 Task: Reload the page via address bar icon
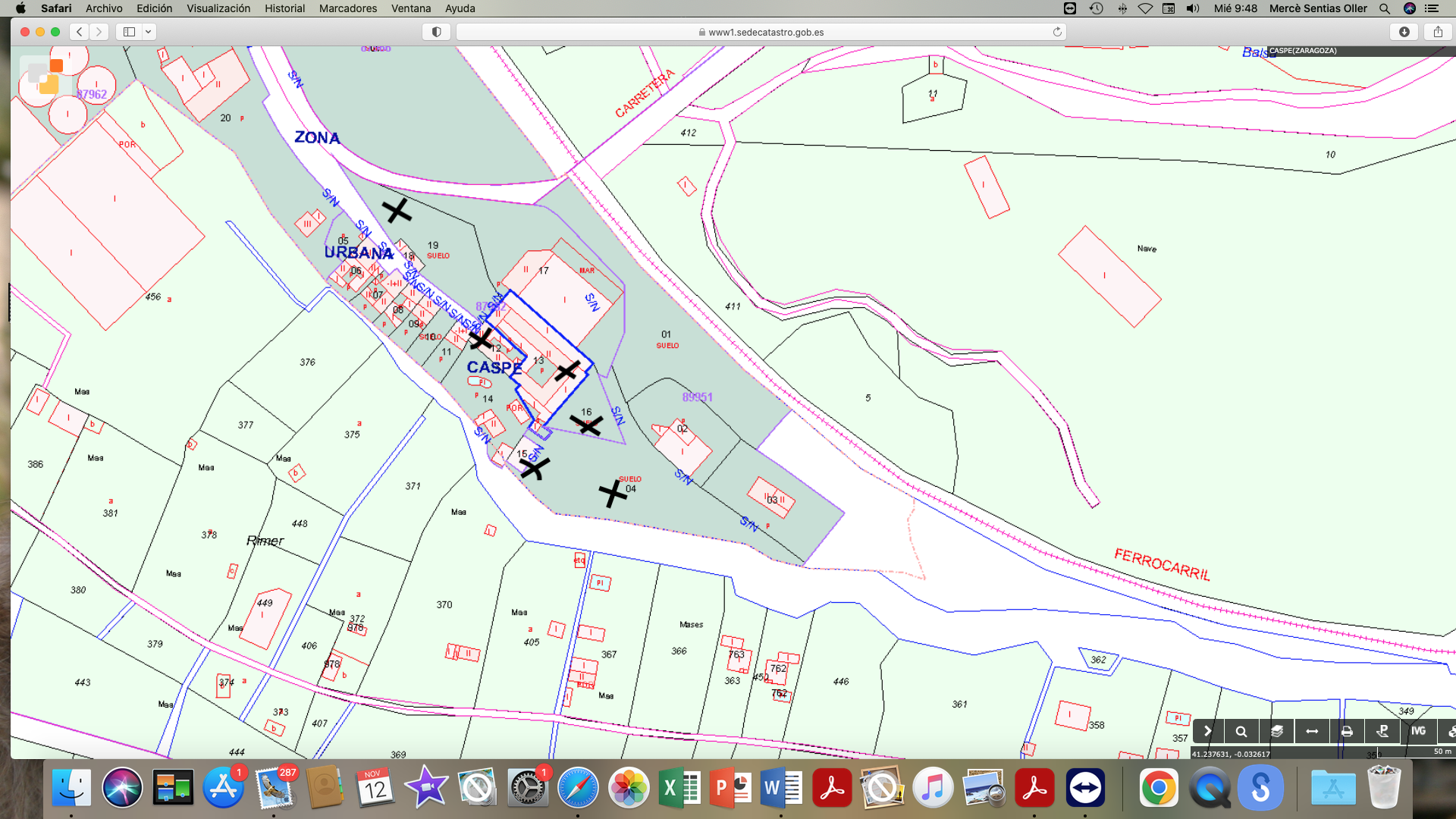click(x=1057, y=32)
